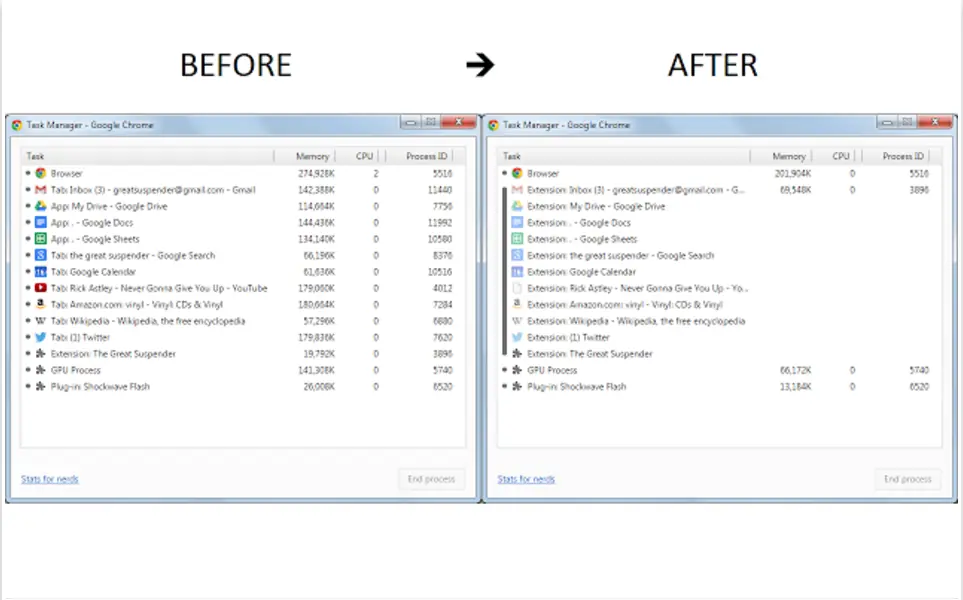Sort by Process ID column in BEFORE window
The image size is (963, 600).
[420, 156]
